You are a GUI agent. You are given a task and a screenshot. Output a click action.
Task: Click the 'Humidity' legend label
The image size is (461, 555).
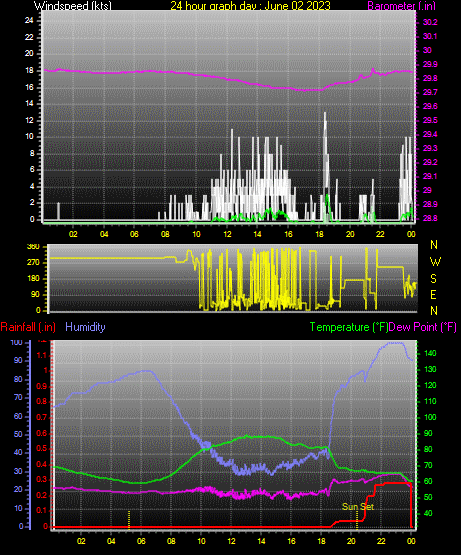[85, 327]
